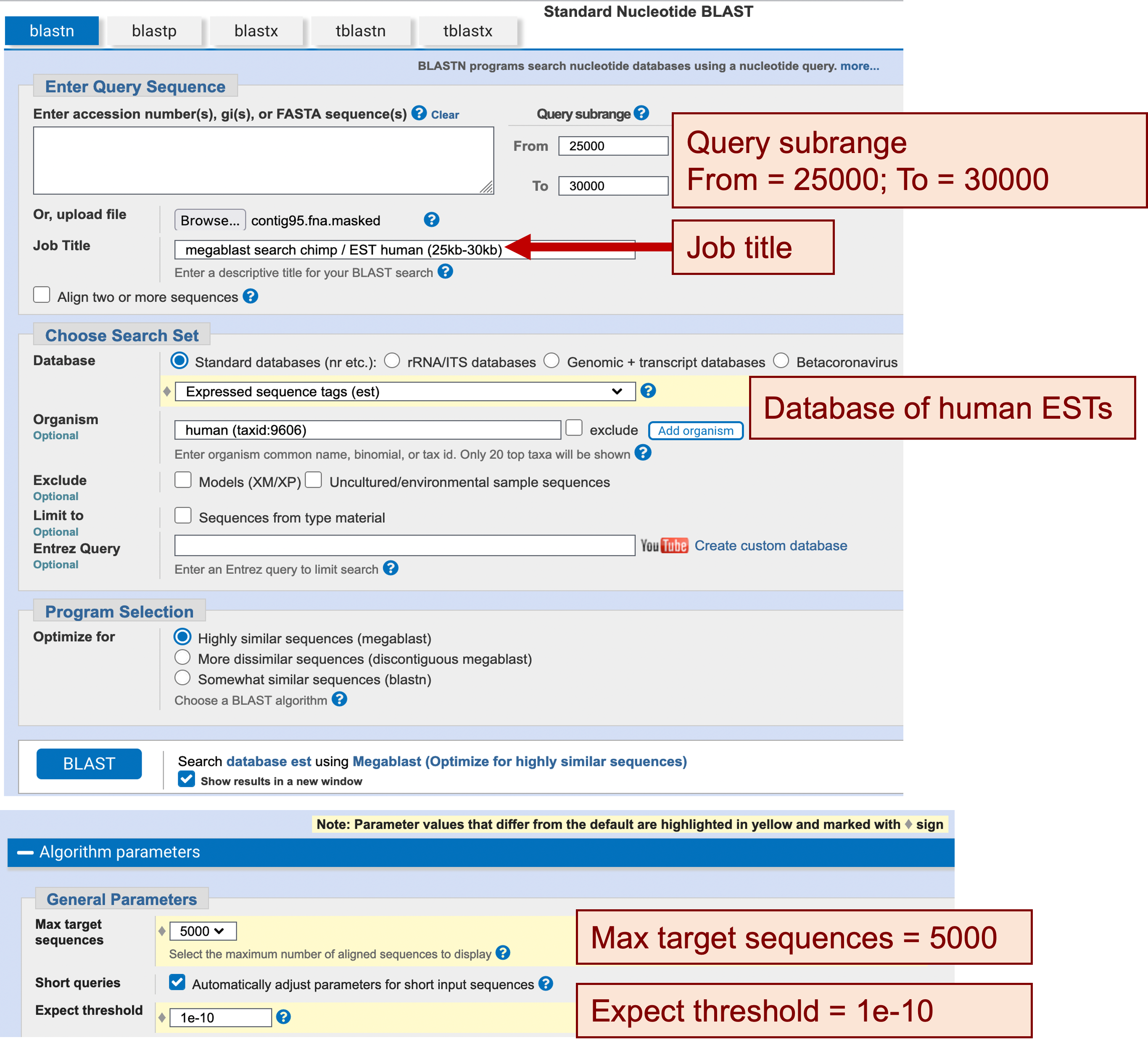Open help icon beside database dropdown

648,391
